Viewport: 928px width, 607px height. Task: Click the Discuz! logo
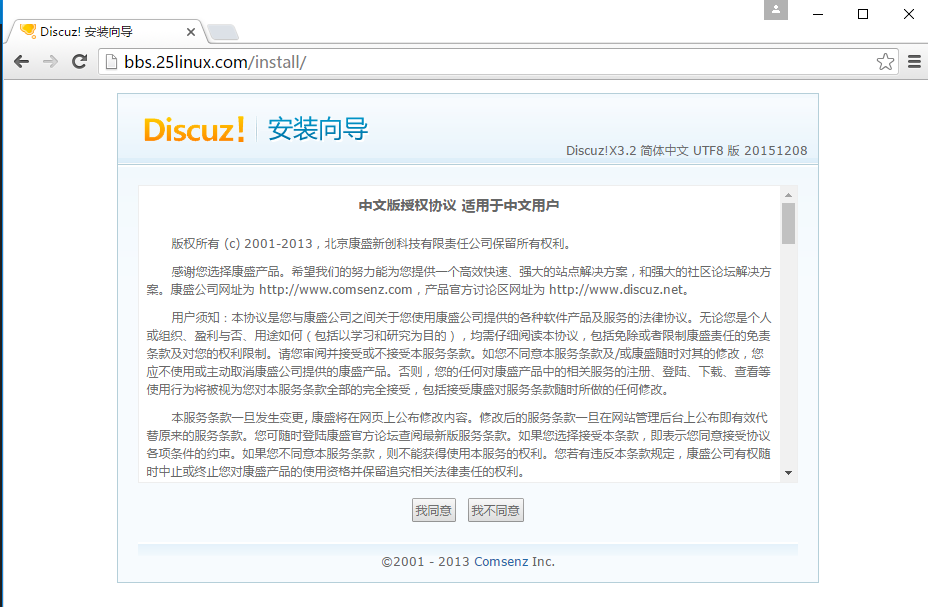click(x=194, y=129)
